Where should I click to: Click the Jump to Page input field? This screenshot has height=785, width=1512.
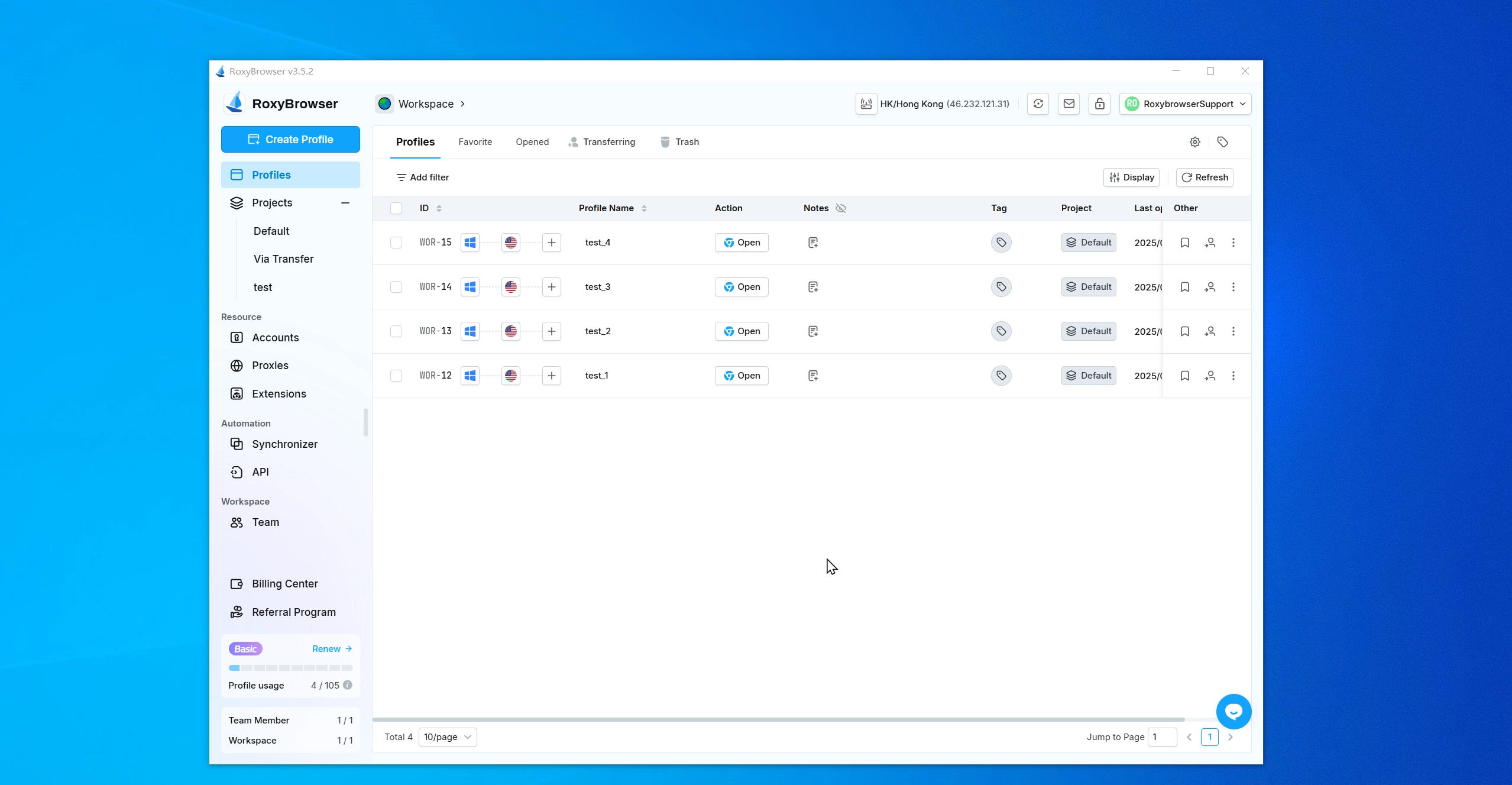click(x=1161, y=737)
